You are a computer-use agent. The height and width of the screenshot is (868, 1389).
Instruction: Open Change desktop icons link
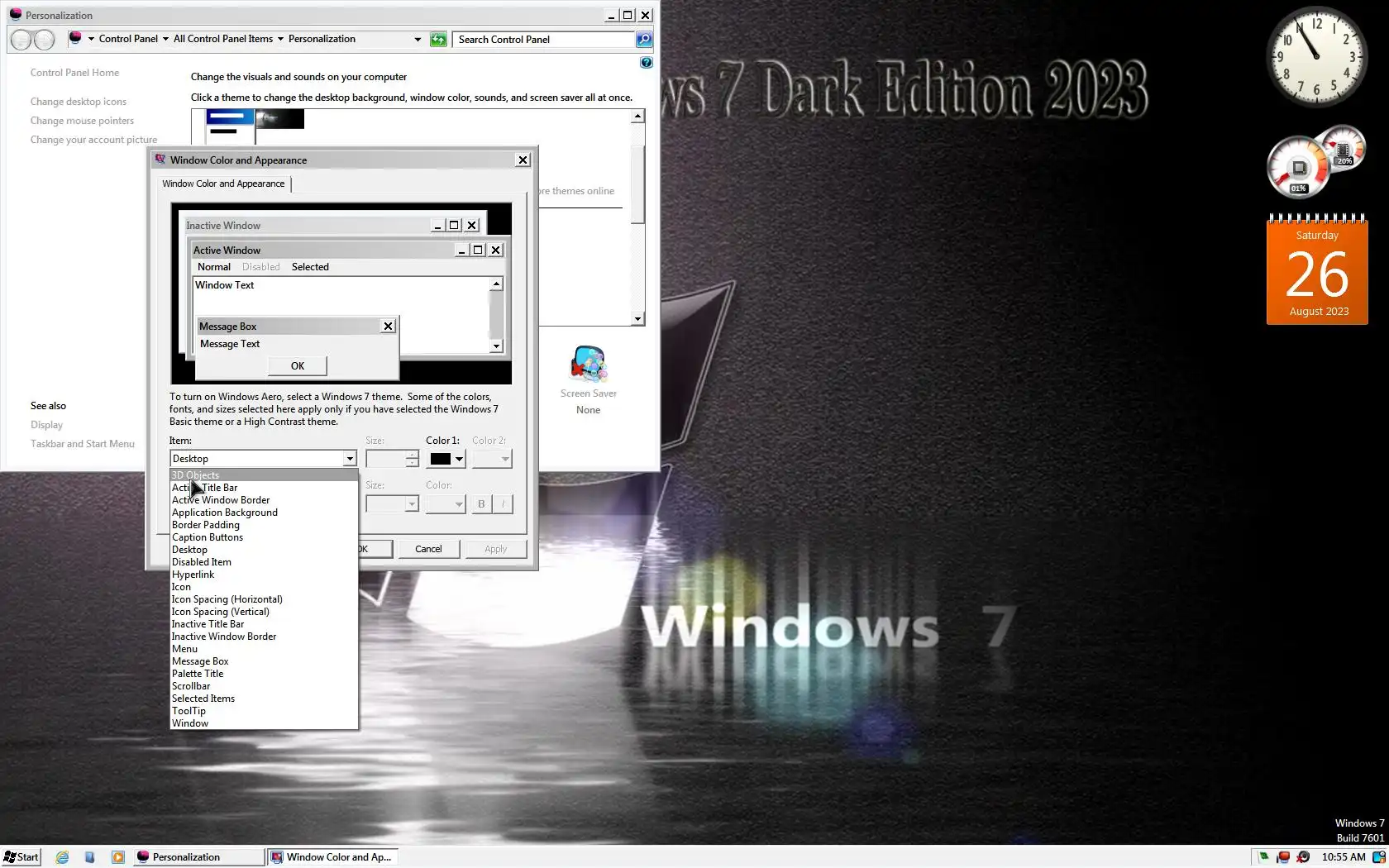[x=79, y=102]
